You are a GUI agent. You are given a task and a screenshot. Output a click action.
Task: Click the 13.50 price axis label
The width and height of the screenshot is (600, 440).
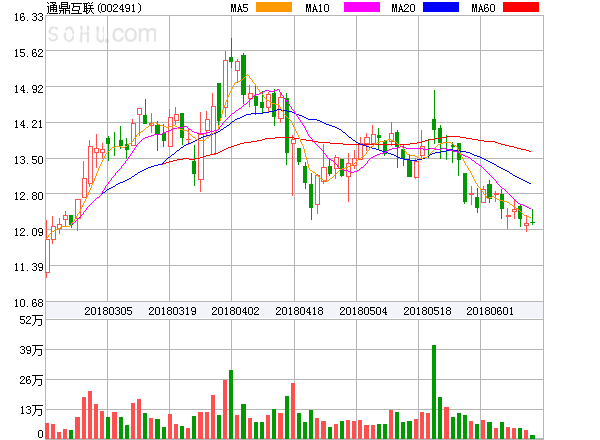29,160
